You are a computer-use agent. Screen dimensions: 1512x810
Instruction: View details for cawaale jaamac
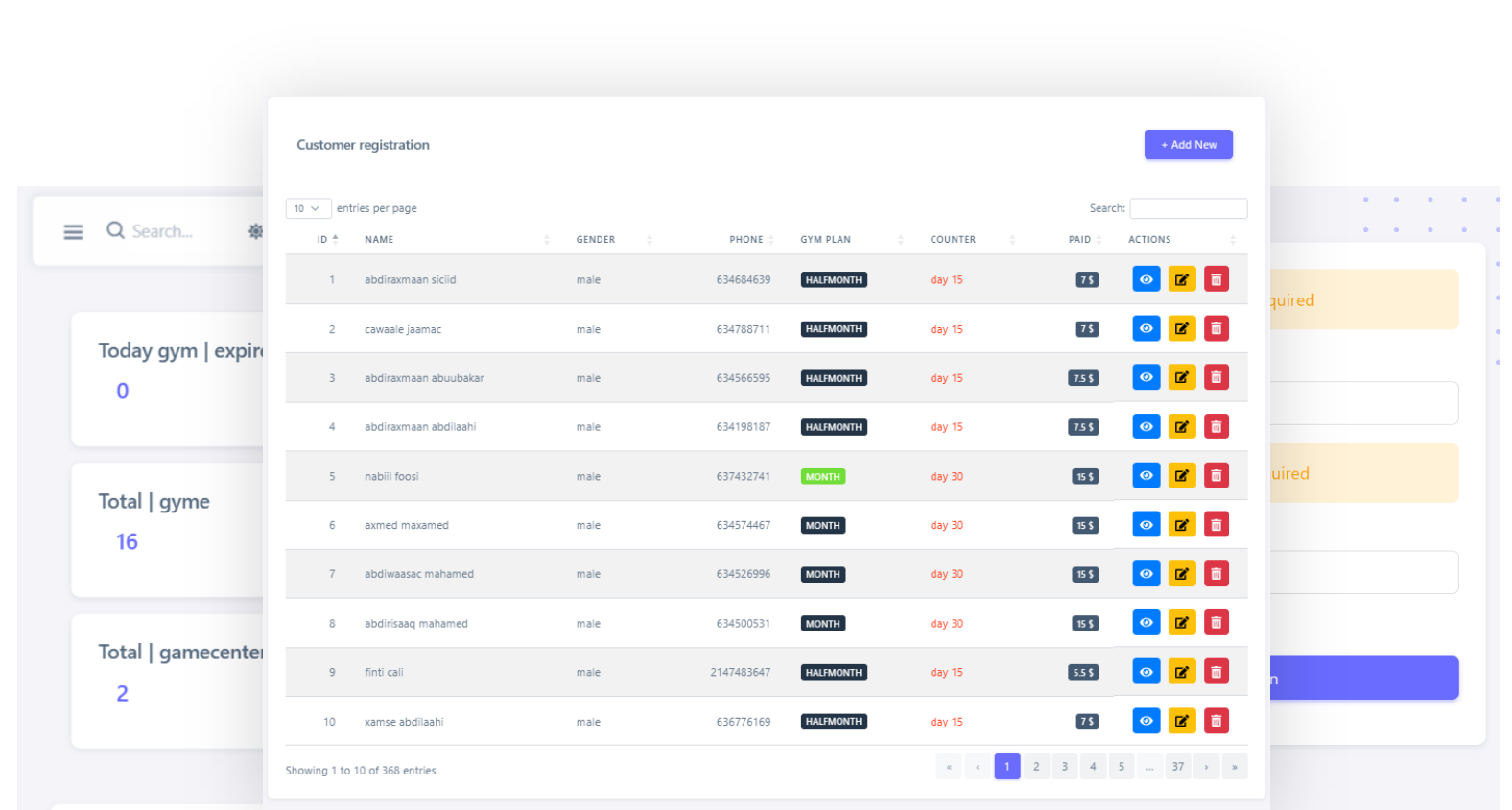pos(1146,328)
